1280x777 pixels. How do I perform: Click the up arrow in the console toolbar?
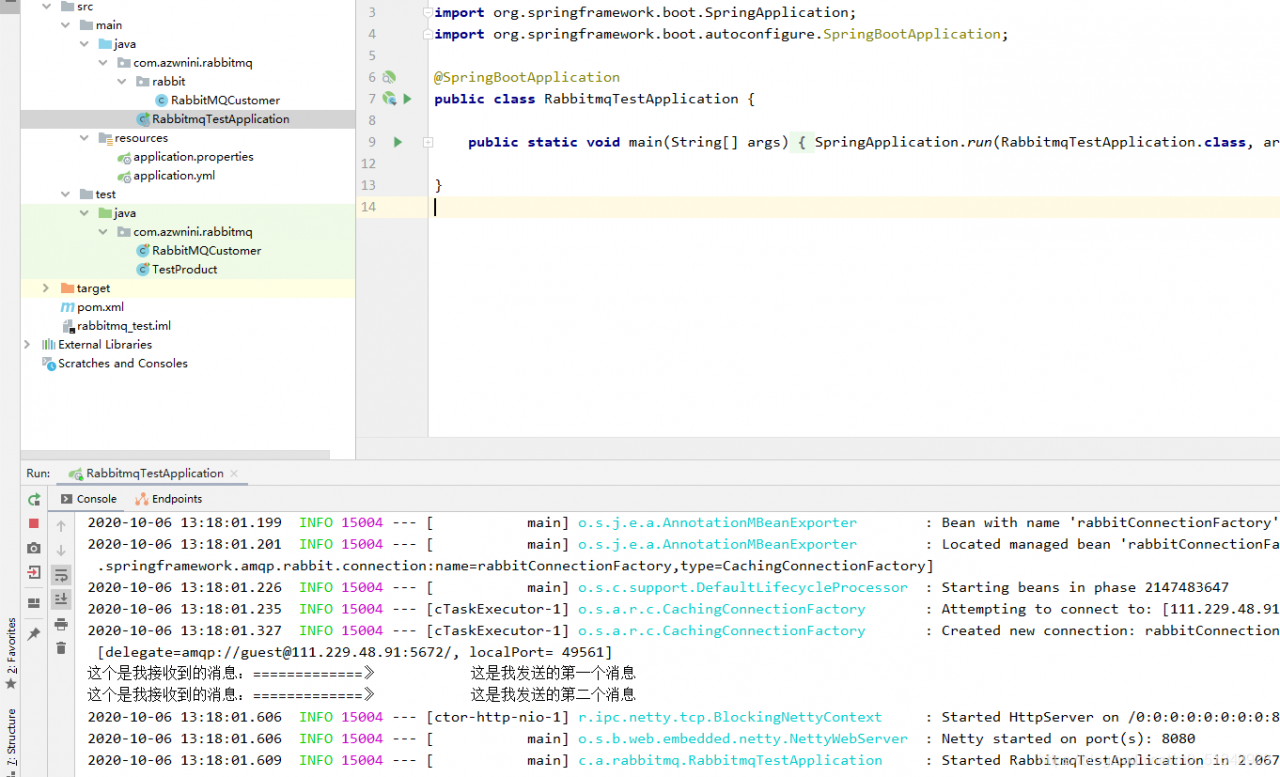(61, 526)
